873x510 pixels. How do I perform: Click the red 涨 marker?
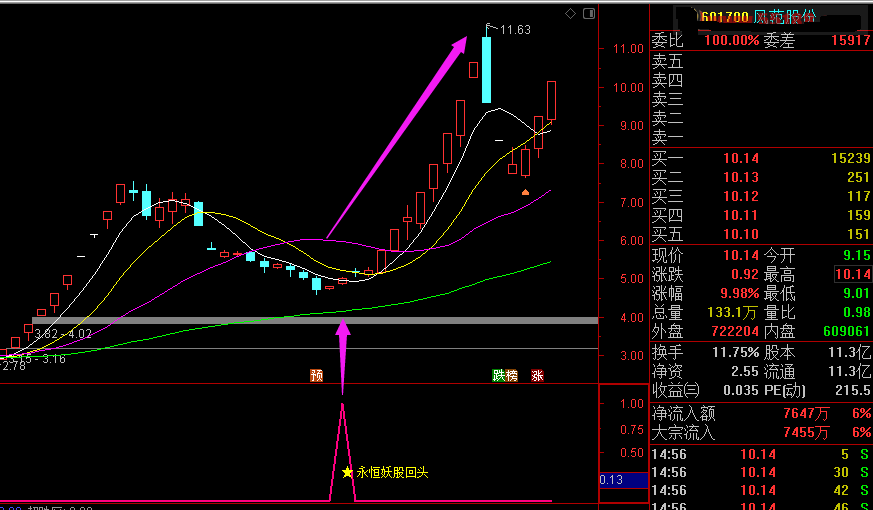537,375
